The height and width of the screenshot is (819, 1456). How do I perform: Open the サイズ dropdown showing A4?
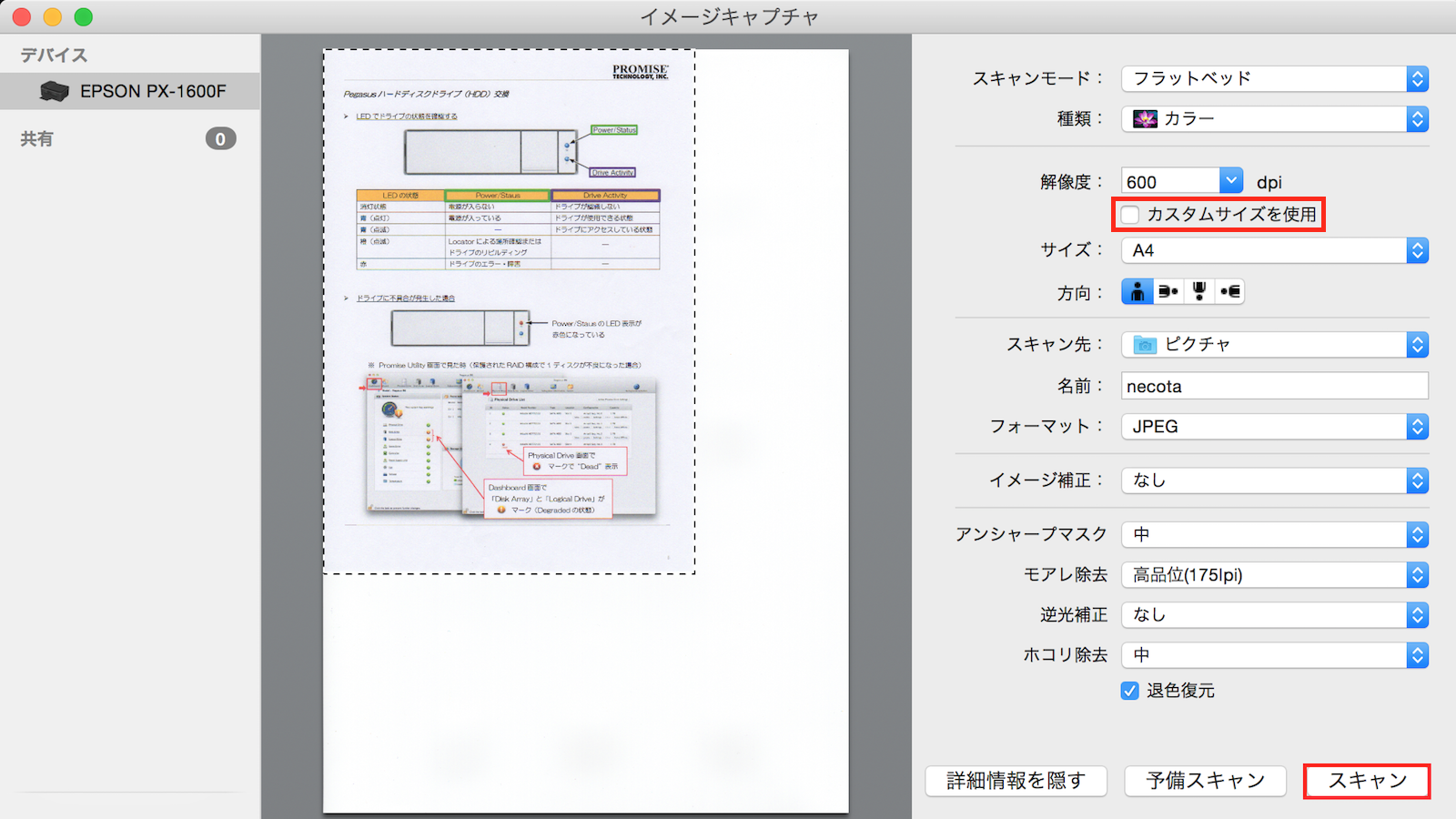1274,250
